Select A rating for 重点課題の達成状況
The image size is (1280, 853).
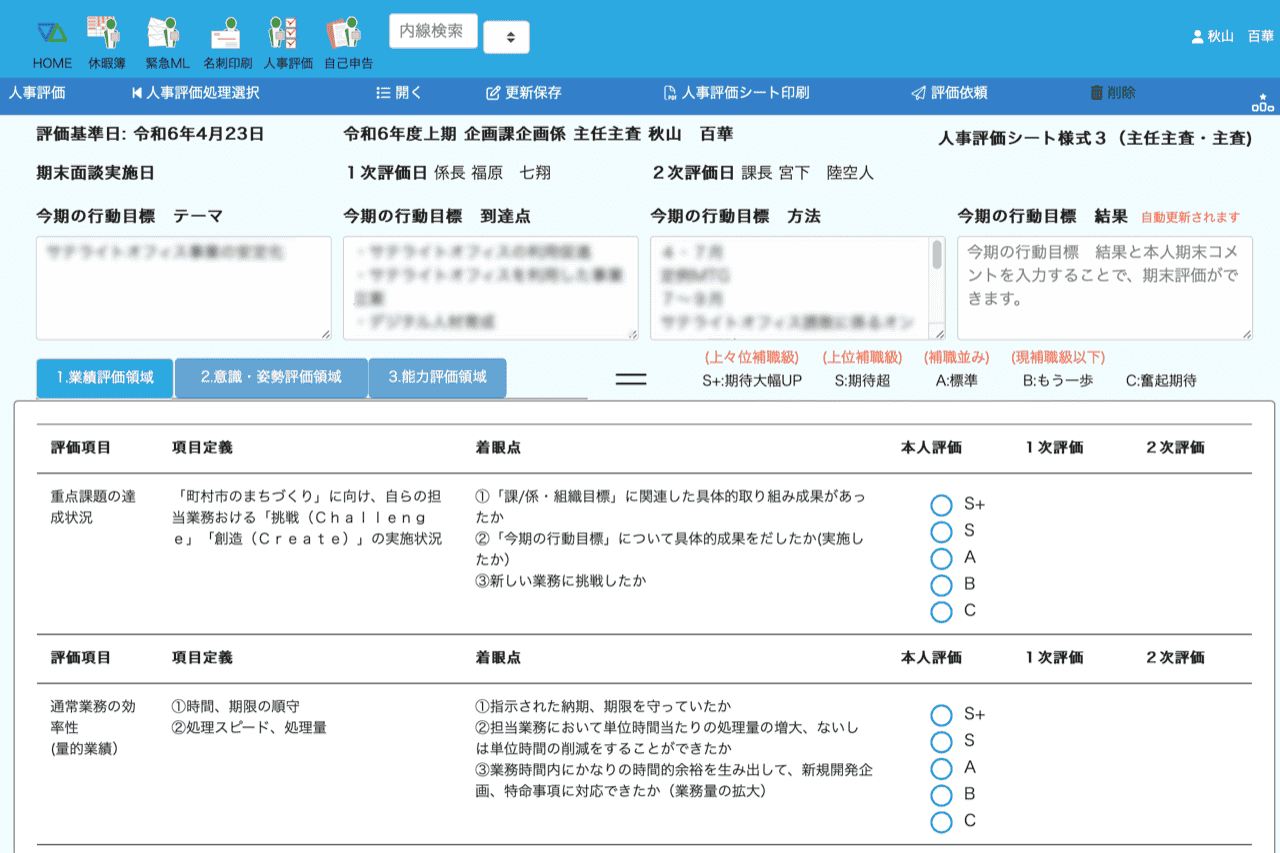pos(941,558)
